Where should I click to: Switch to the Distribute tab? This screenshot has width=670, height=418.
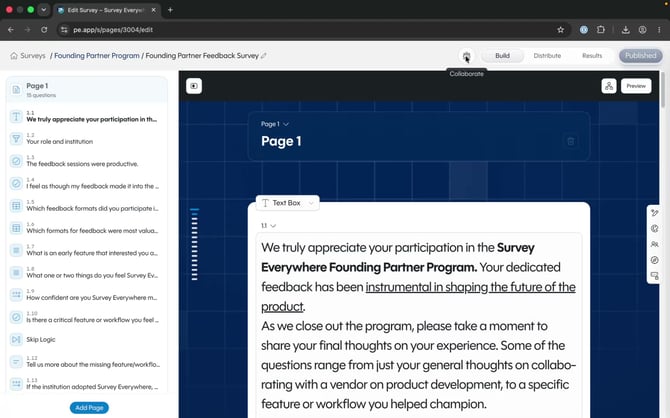coord(547,56)
